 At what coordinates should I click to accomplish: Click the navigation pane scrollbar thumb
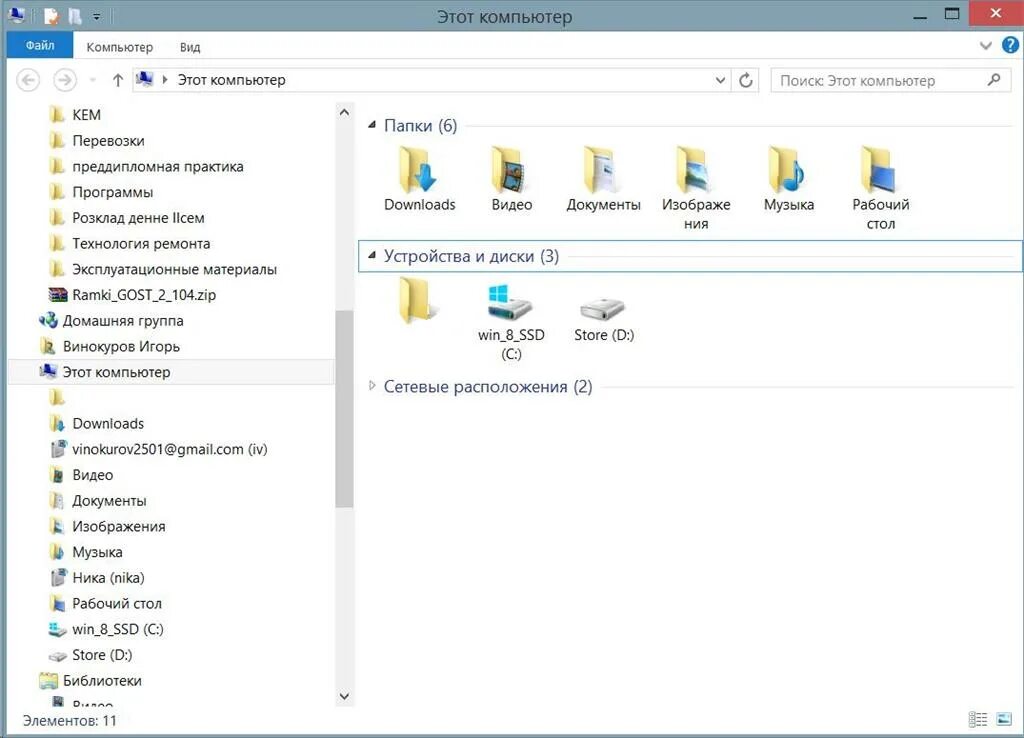[x=344, y=409]
